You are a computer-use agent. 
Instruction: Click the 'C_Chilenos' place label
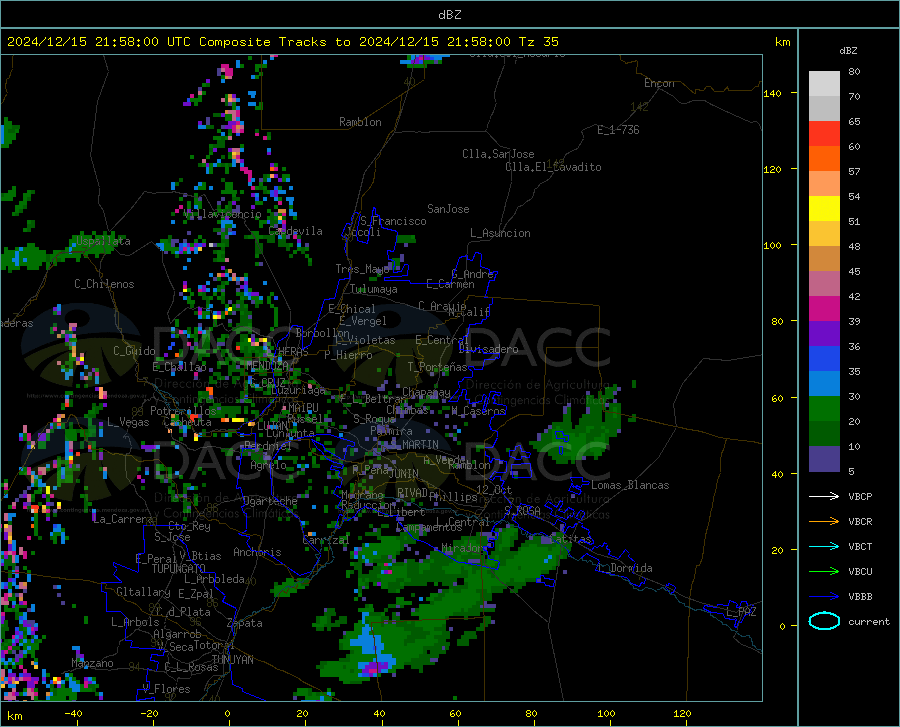104,284
